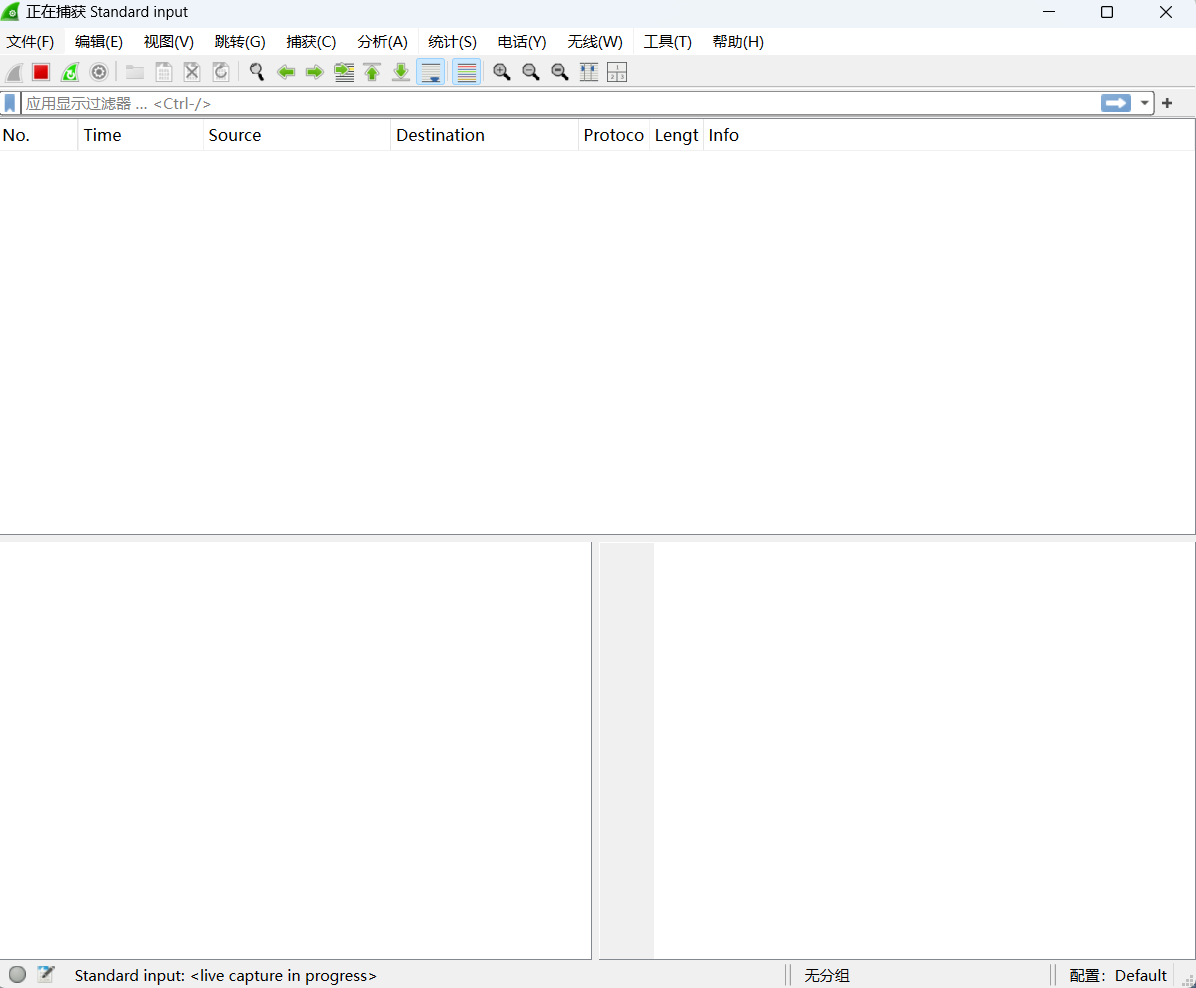
Task: Sort by the No. column header
Action: click(x=39, y=135)
